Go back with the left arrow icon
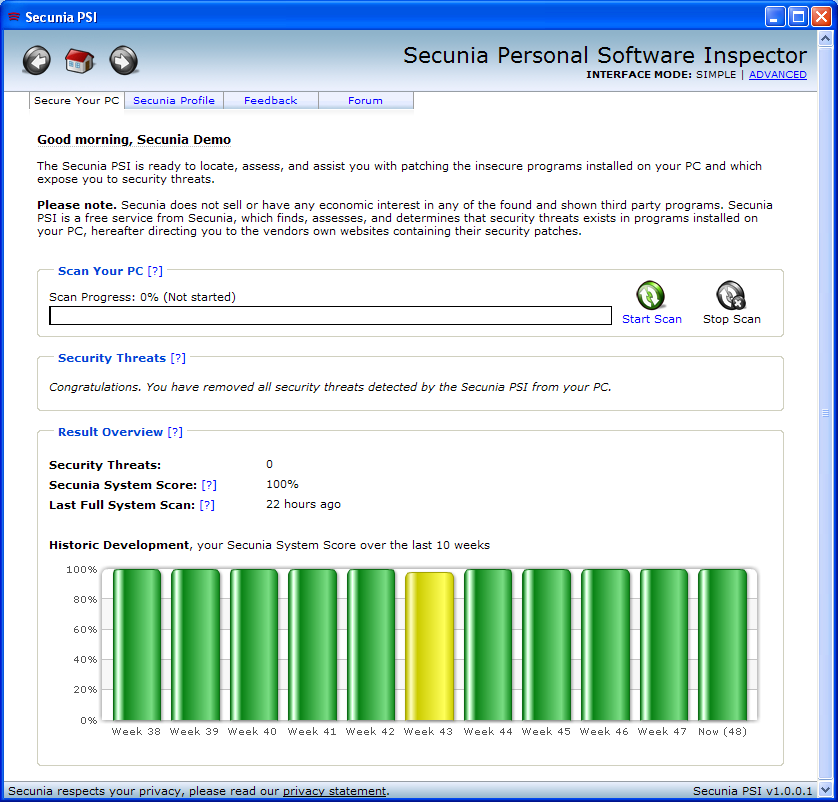 tap(37, 60)
